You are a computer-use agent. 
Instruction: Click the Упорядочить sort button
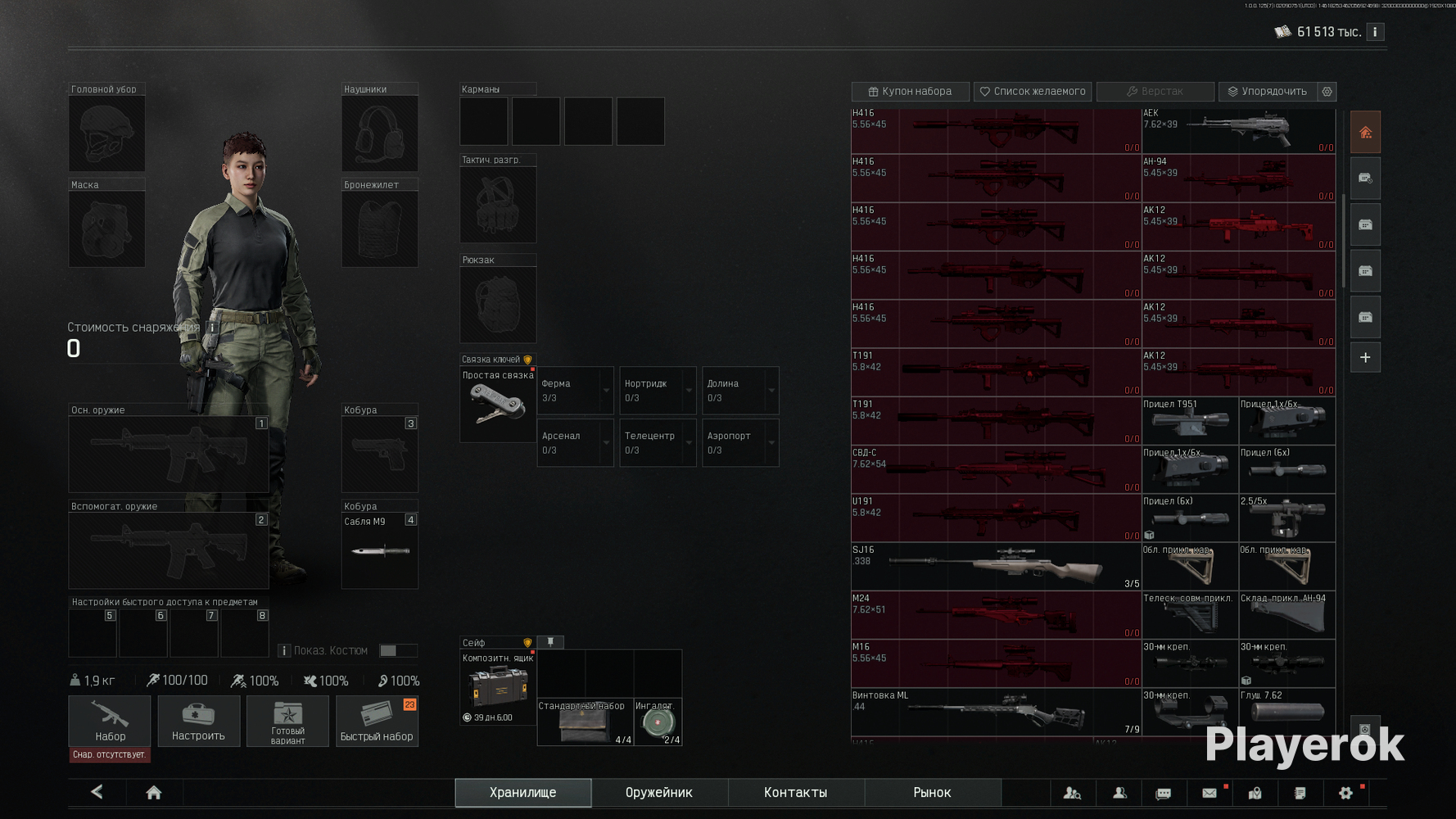(x=1268, y=92)
